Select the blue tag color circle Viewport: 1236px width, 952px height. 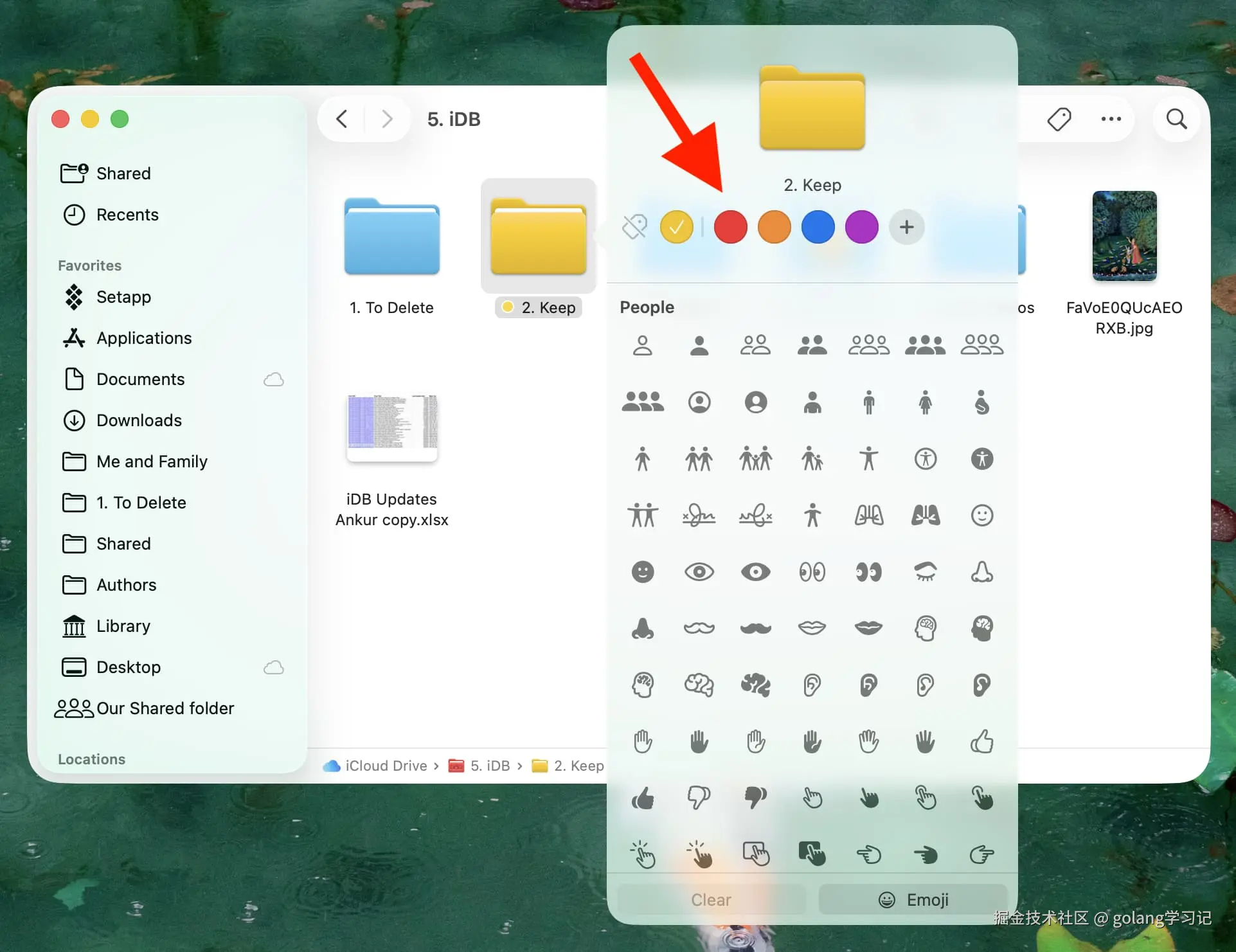click(818, 227)
